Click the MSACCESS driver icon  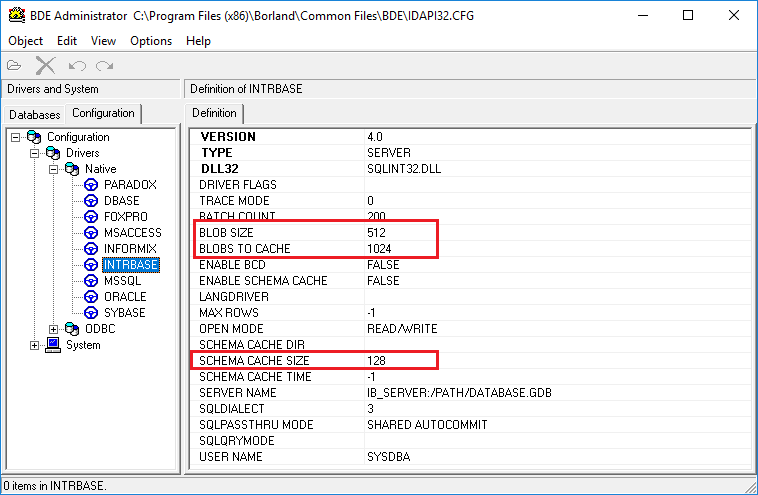pyautogui.click(x=91, y=233)
